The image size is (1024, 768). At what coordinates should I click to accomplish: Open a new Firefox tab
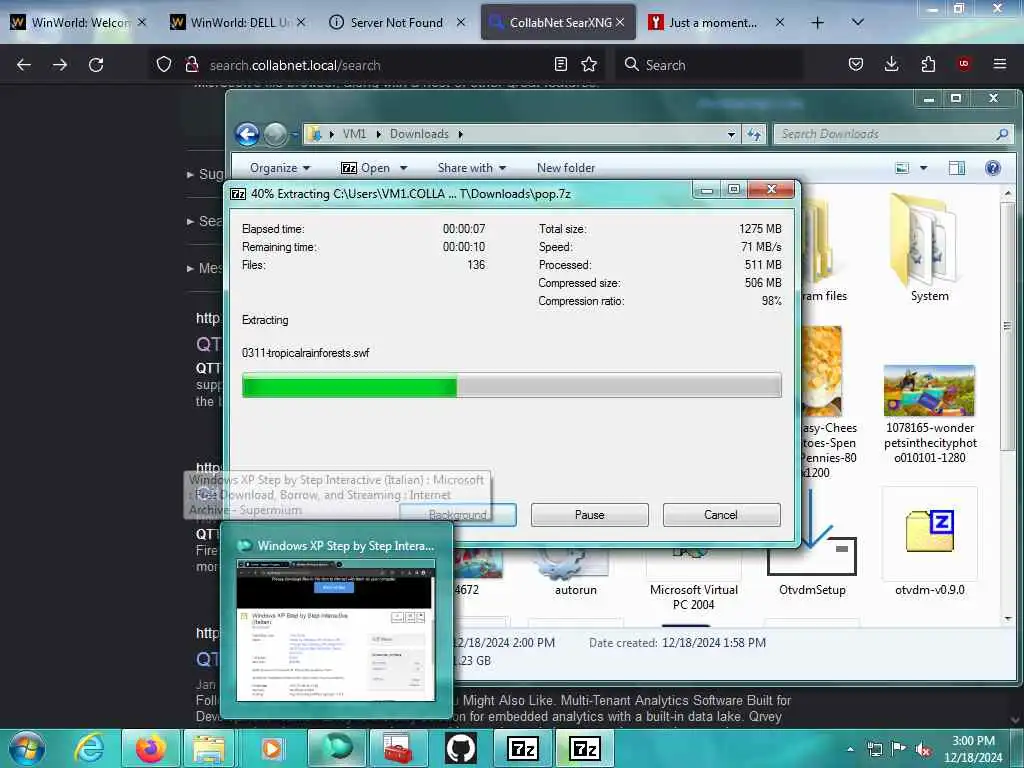(x=817, y=23)
